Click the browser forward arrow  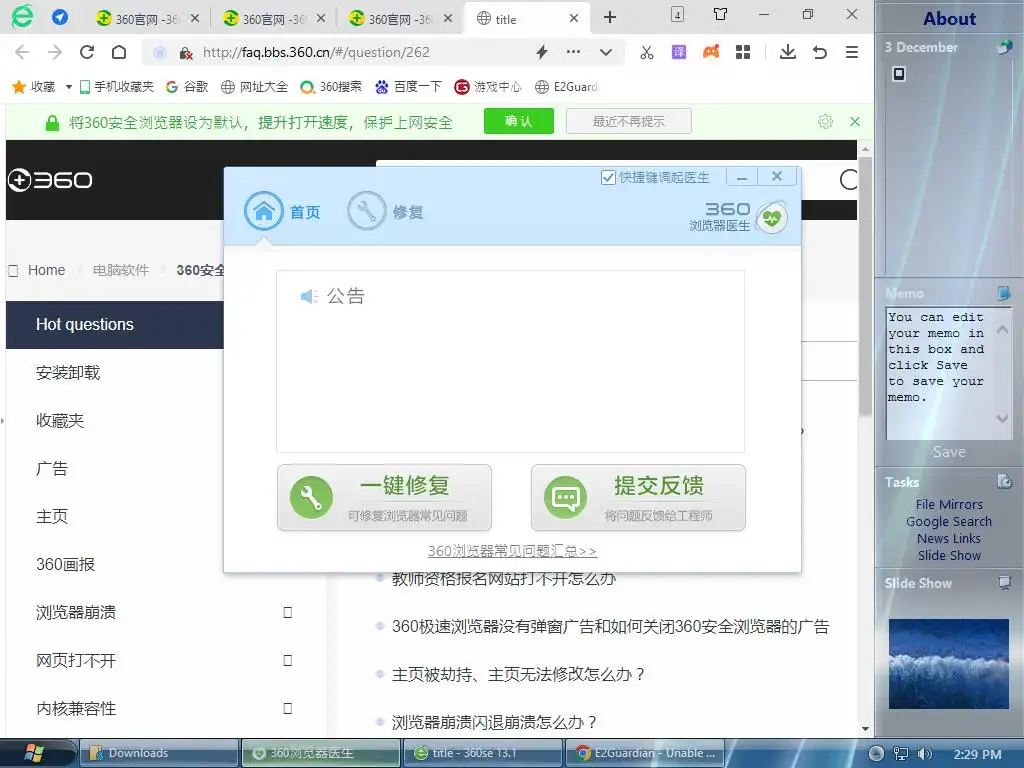[x=55, y=52]
